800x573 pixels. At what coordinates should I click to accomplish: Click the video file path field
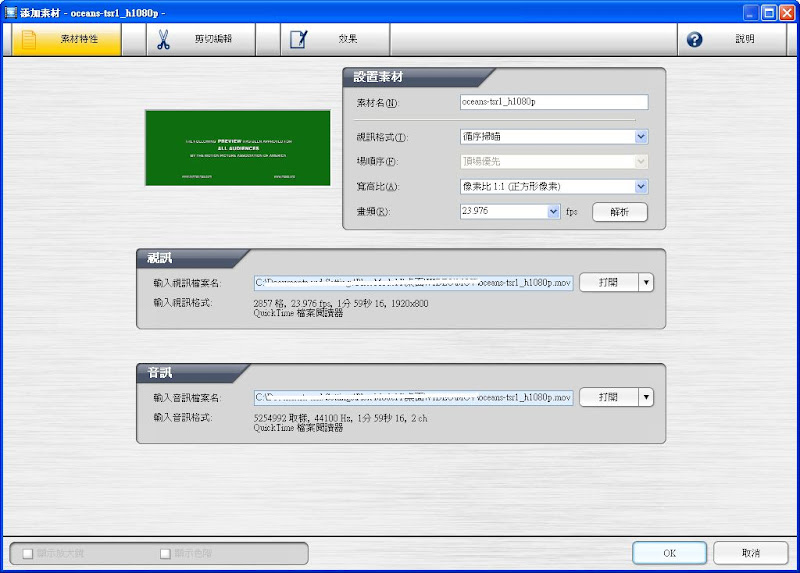point(413,283)
